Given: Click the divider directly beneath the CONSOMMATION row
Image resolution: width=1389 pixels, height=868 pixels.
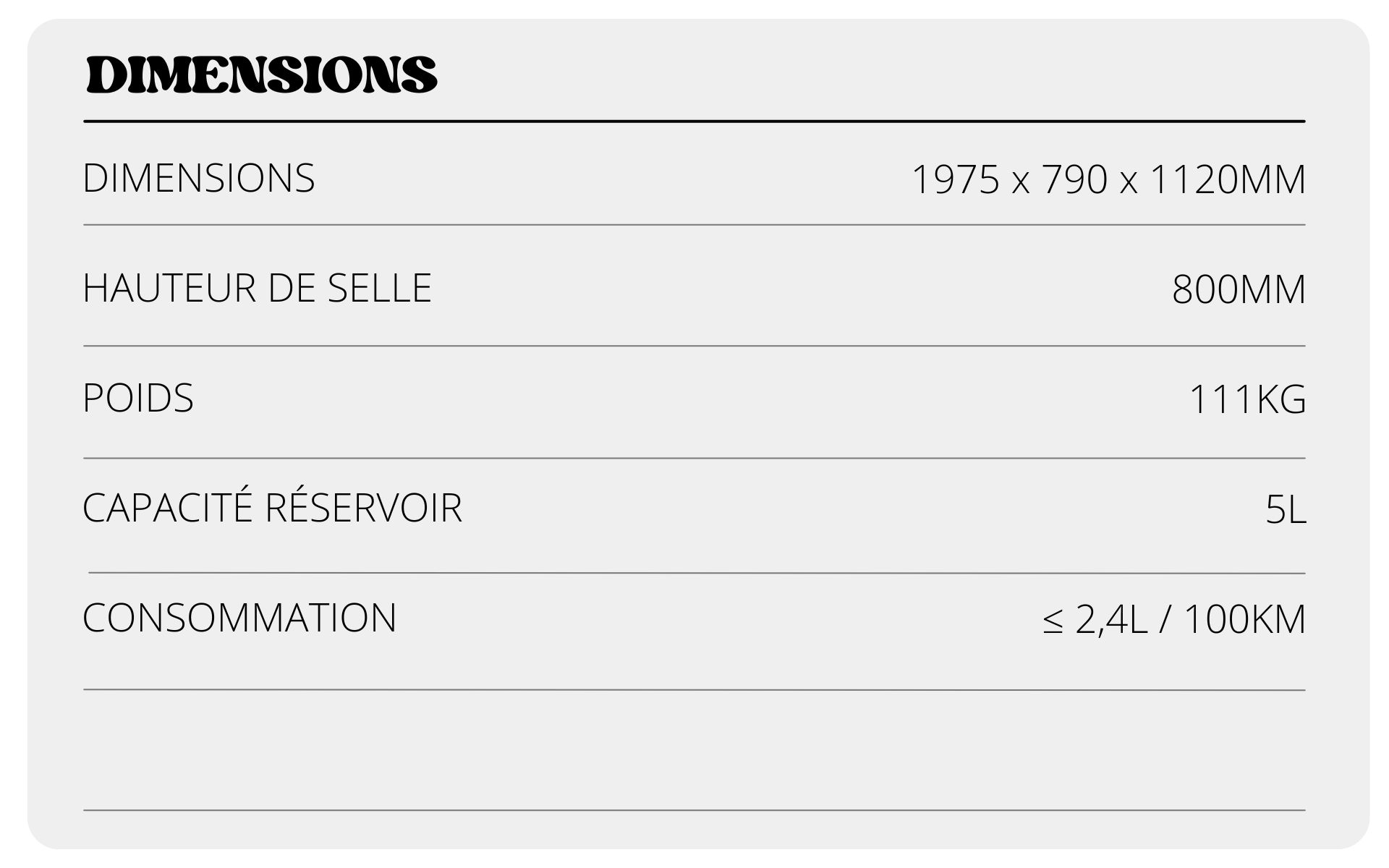Looking at the screenshot, I should 694,690.
